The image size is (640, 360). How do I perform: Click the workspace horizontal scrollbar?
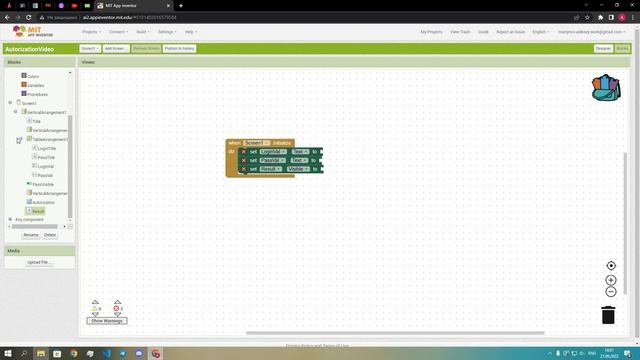point(395,333)
